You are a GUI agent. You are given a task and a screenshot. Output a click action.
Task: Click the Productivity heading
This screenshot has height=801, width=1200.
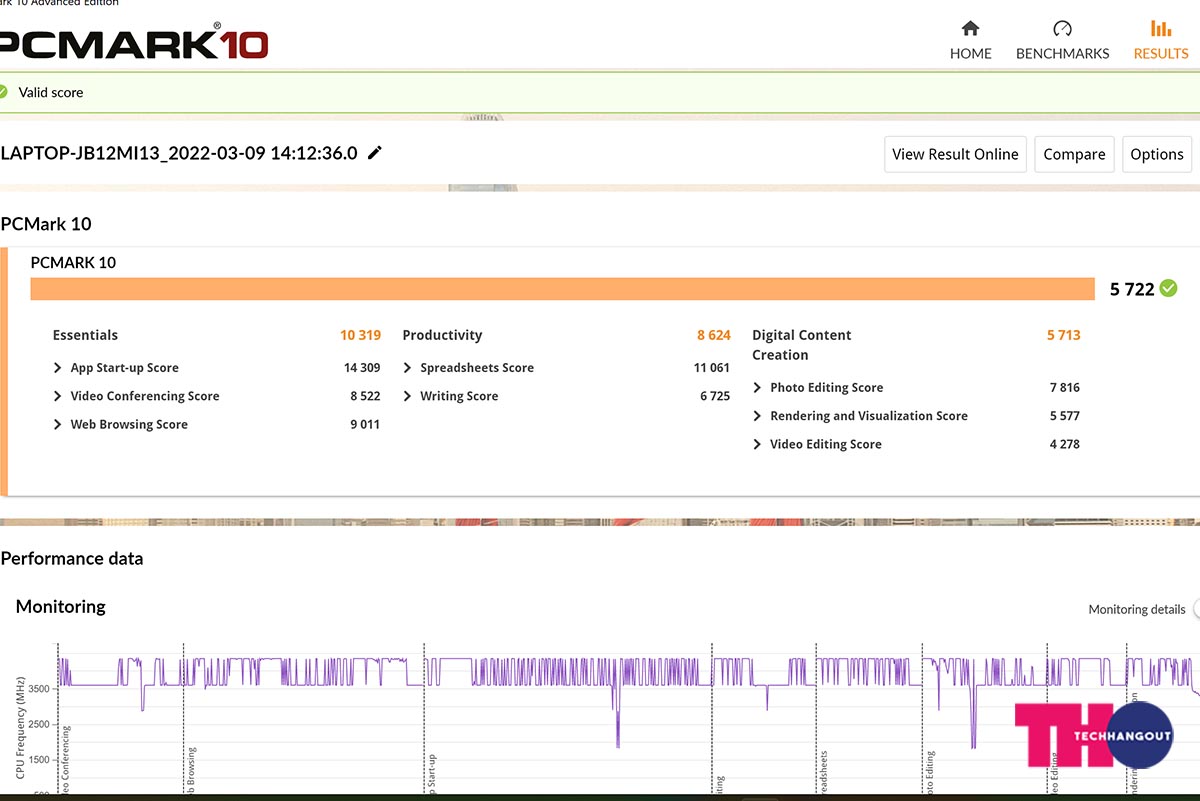coord(442,335)
